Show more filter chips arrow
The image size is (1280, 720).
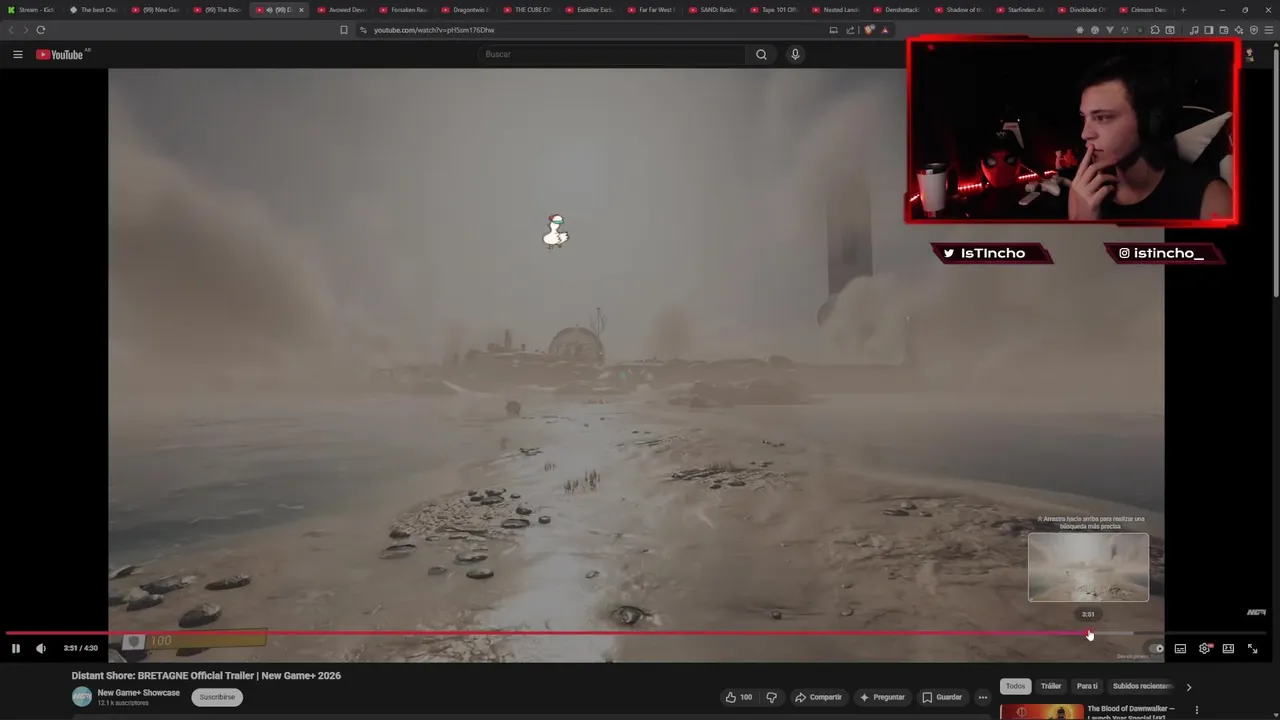tap(1188, 687)
